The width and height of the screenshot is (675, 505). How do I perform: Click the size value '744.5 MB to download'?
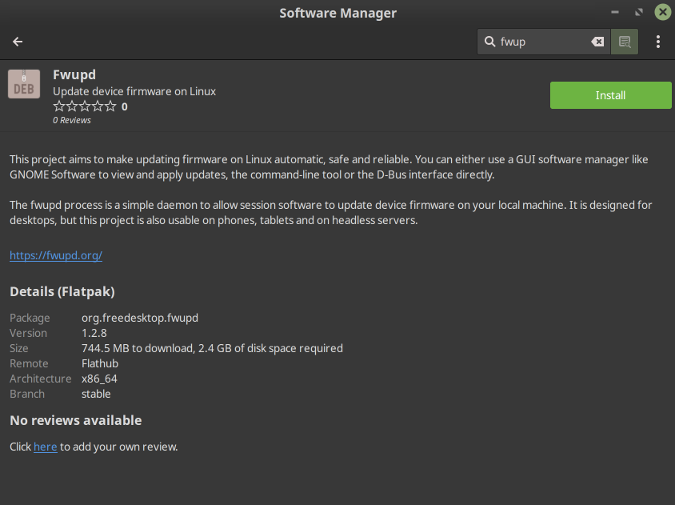click(137, 348)
